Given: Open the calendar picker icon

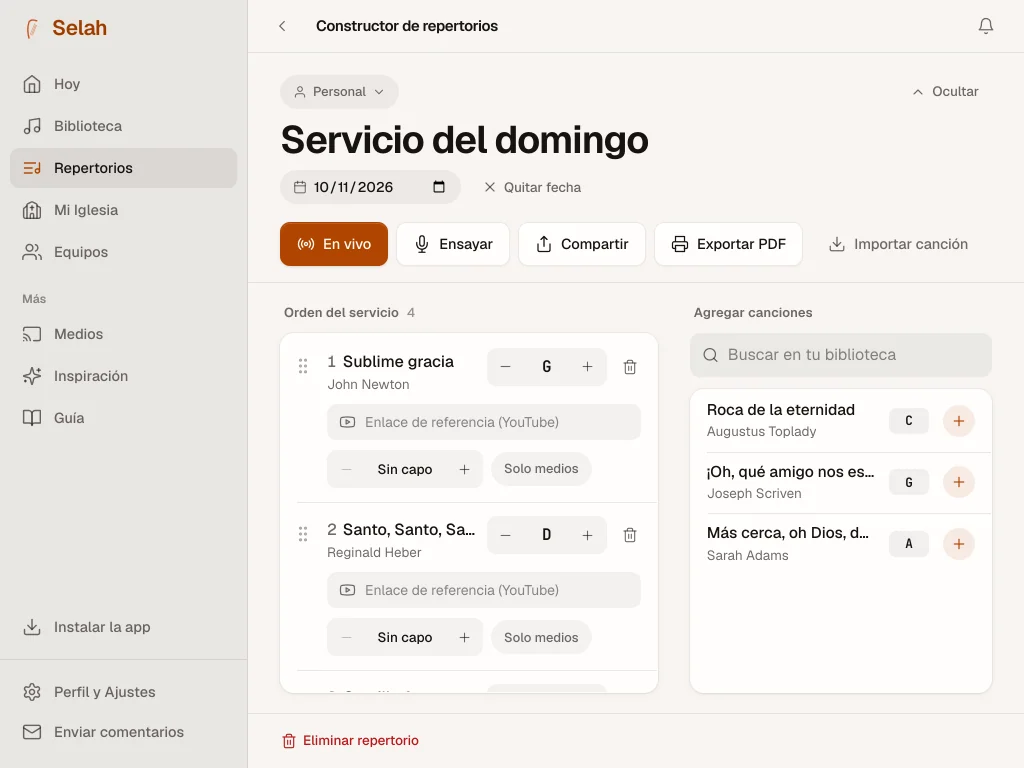Looking at the screenshot, I should [x=439, y=187].
